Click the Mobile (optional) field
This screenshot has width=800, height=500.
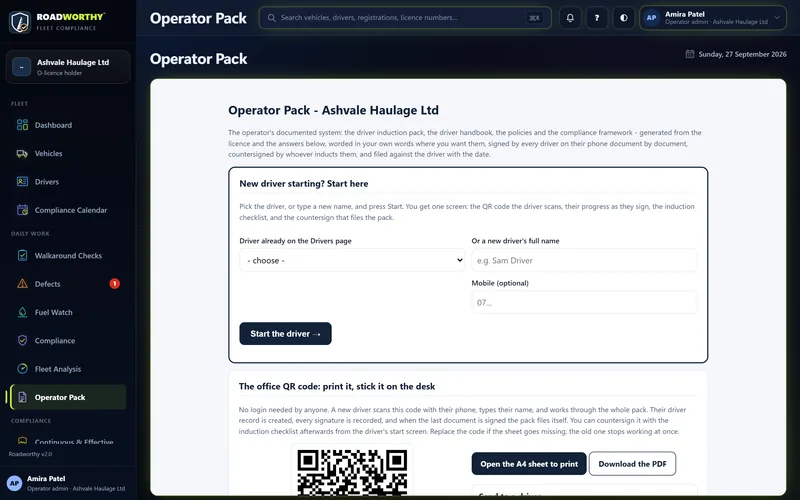(x=584, y=303)
